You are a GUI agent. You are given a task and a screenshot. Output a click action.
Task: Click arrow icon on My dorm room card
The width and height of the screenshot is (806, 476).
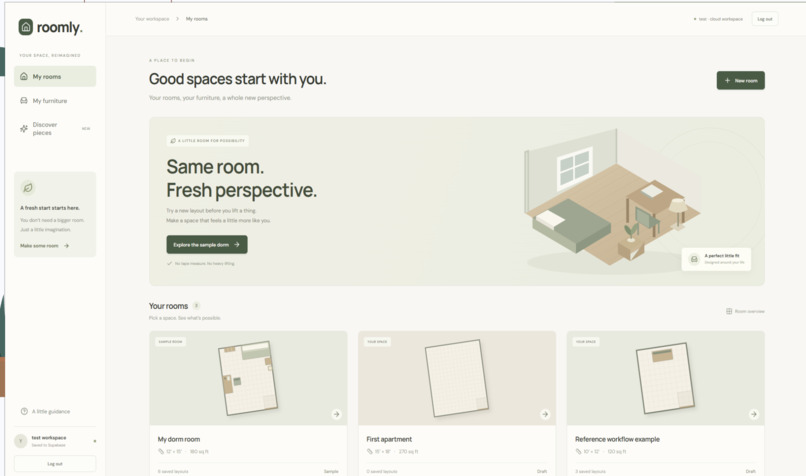click(336, 414)
